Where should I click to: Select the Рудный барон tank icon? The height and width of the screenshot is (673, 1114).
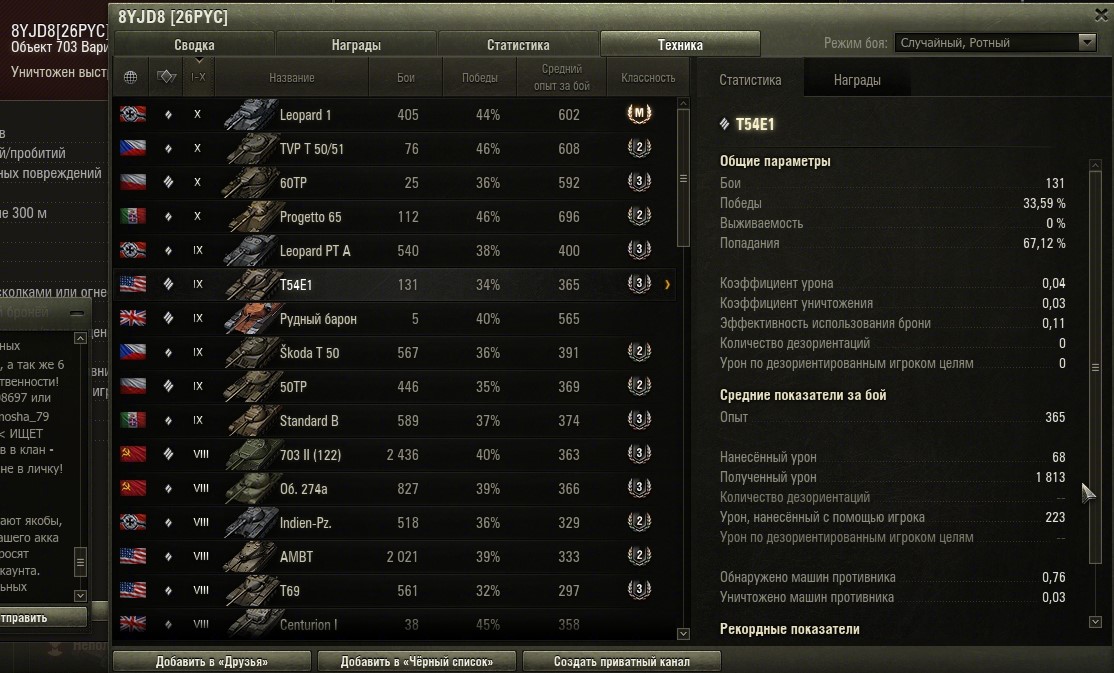249,318
